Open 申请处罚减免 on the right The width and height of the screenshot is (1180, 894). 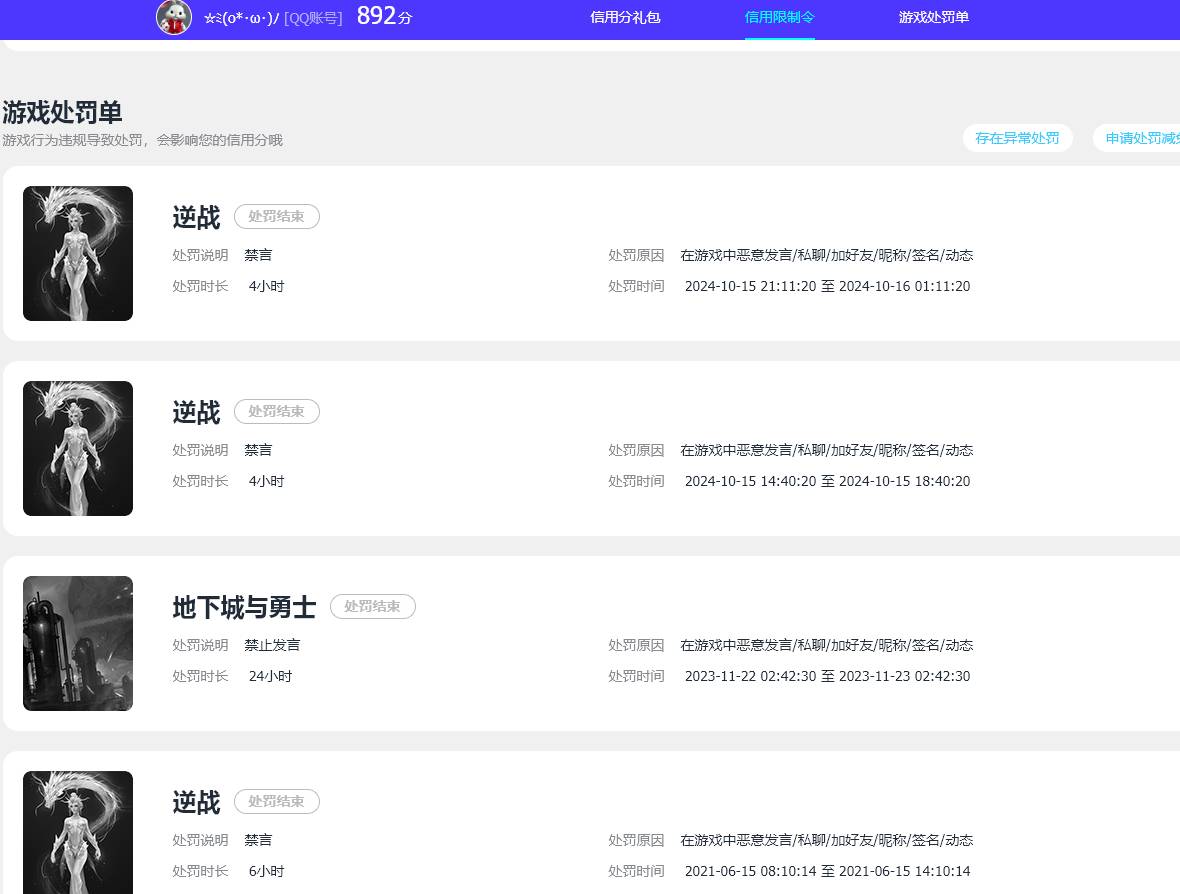tap(1140, 138)
